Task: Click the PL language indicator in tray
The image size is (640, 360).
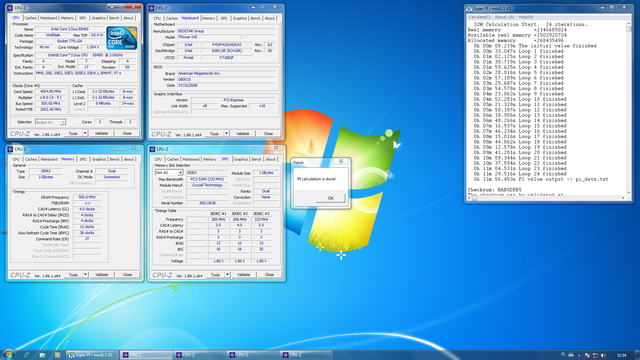Action: 564,355
